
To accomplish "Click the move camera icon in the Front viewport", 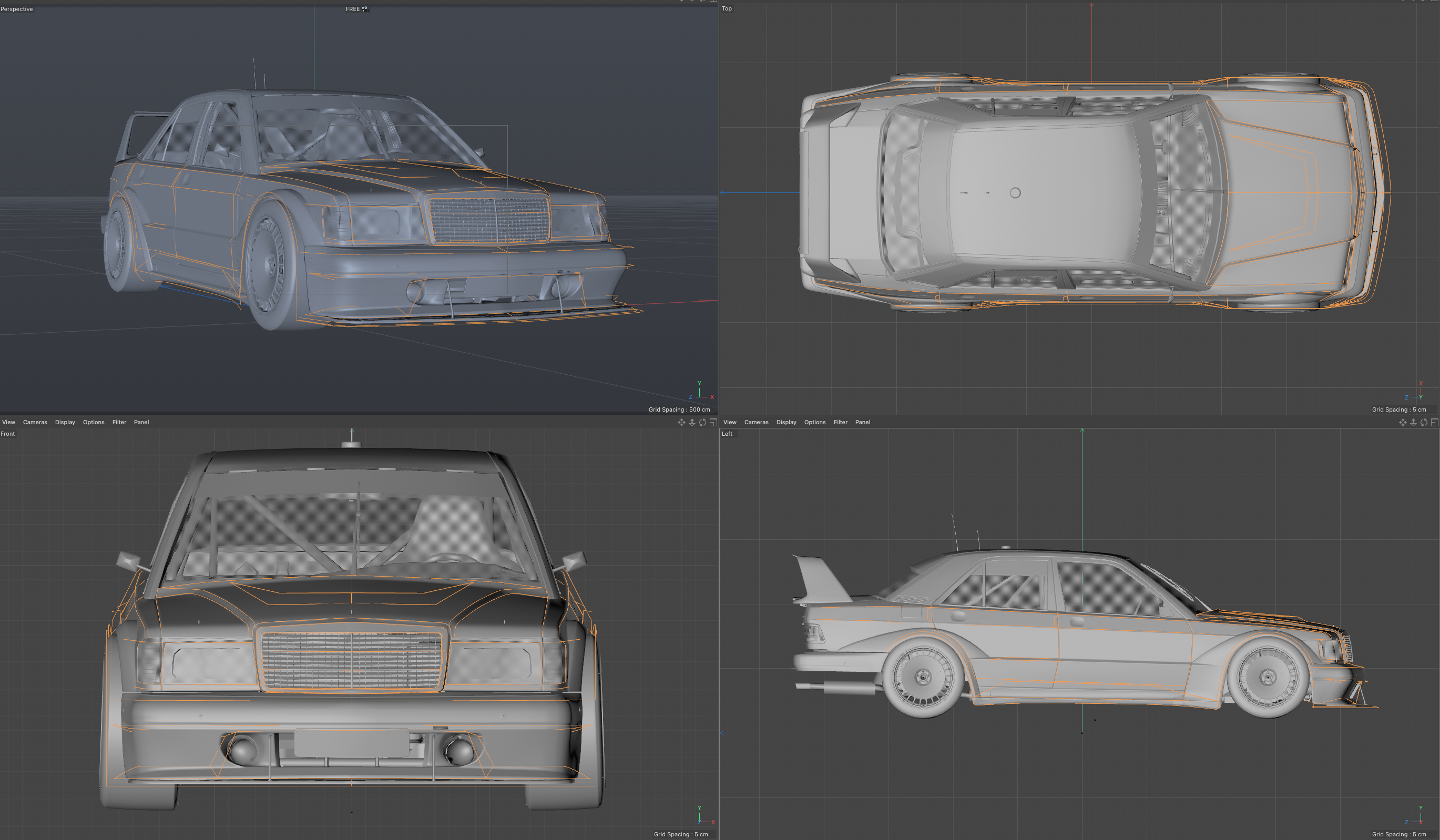I will [681, 422].
